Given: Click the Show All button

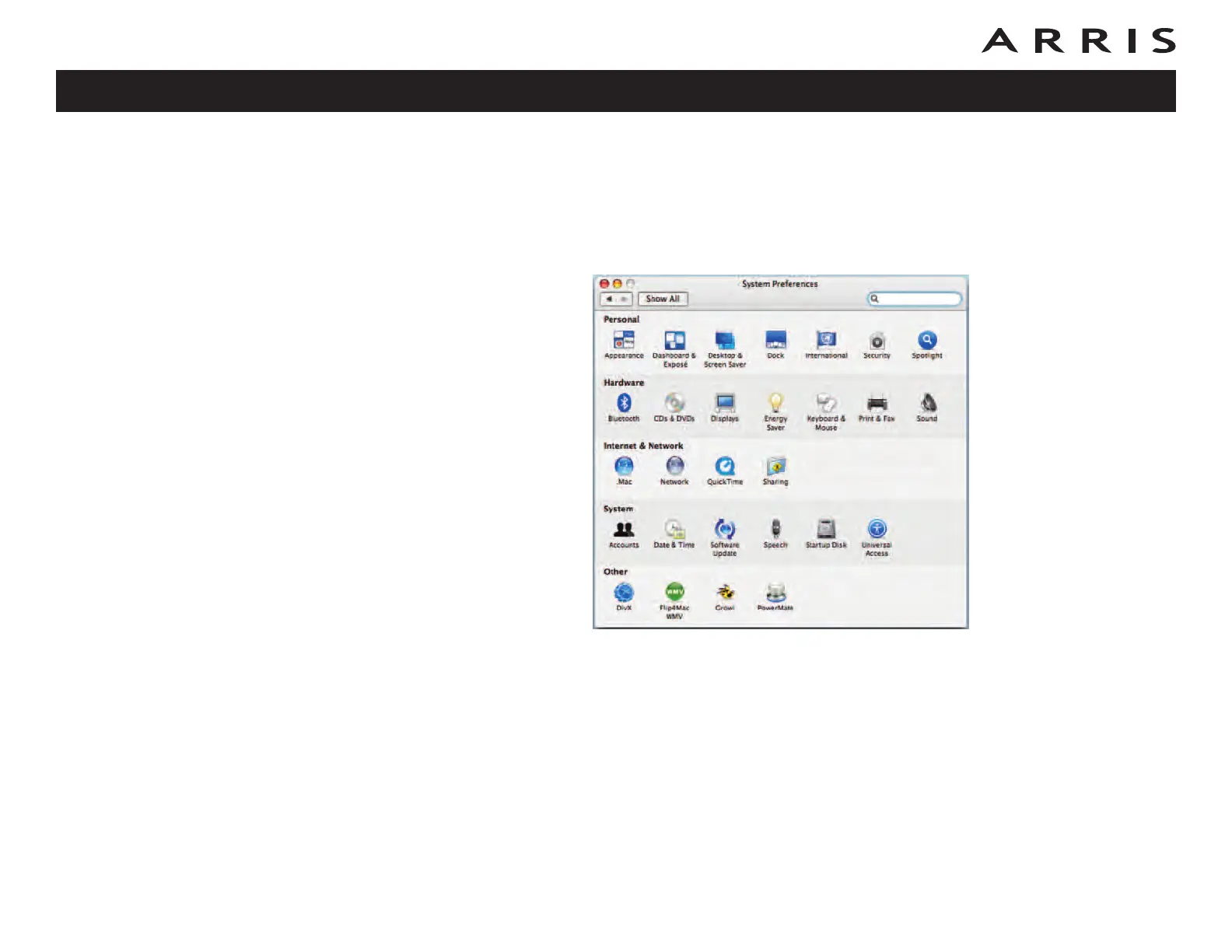Looking at the screenshot, I should point(663,299).
